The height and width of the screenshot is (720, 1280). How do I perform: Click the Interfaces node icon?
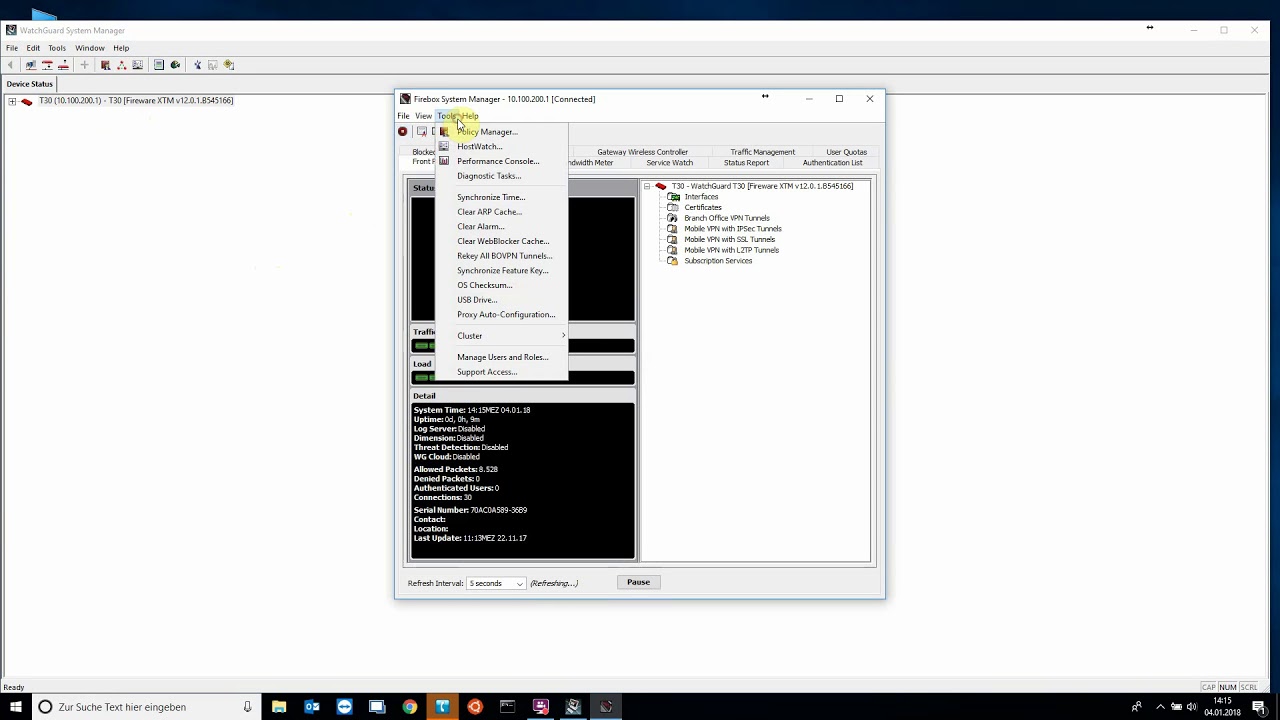673,197
